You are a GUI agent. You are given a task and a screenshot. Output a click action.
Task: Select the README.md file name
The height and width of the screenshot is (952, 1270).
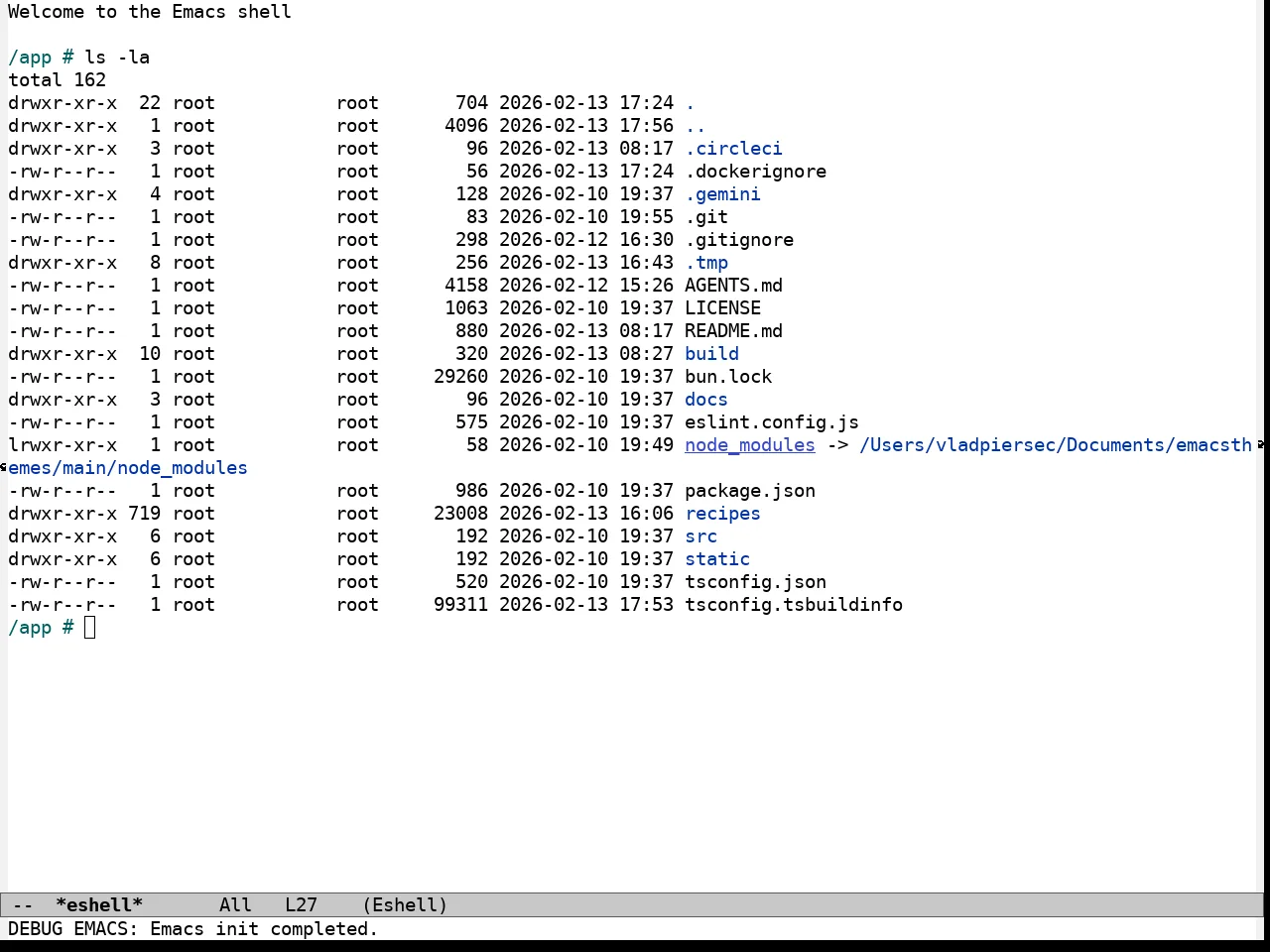(x=733, y=331)
